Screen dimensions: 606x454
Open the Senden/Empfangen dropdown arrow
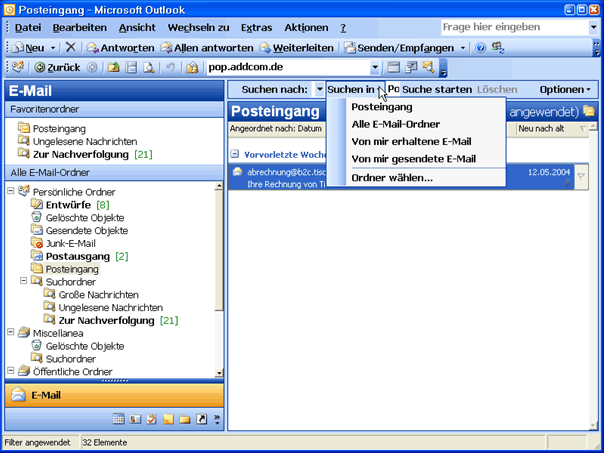coord(463,48)
